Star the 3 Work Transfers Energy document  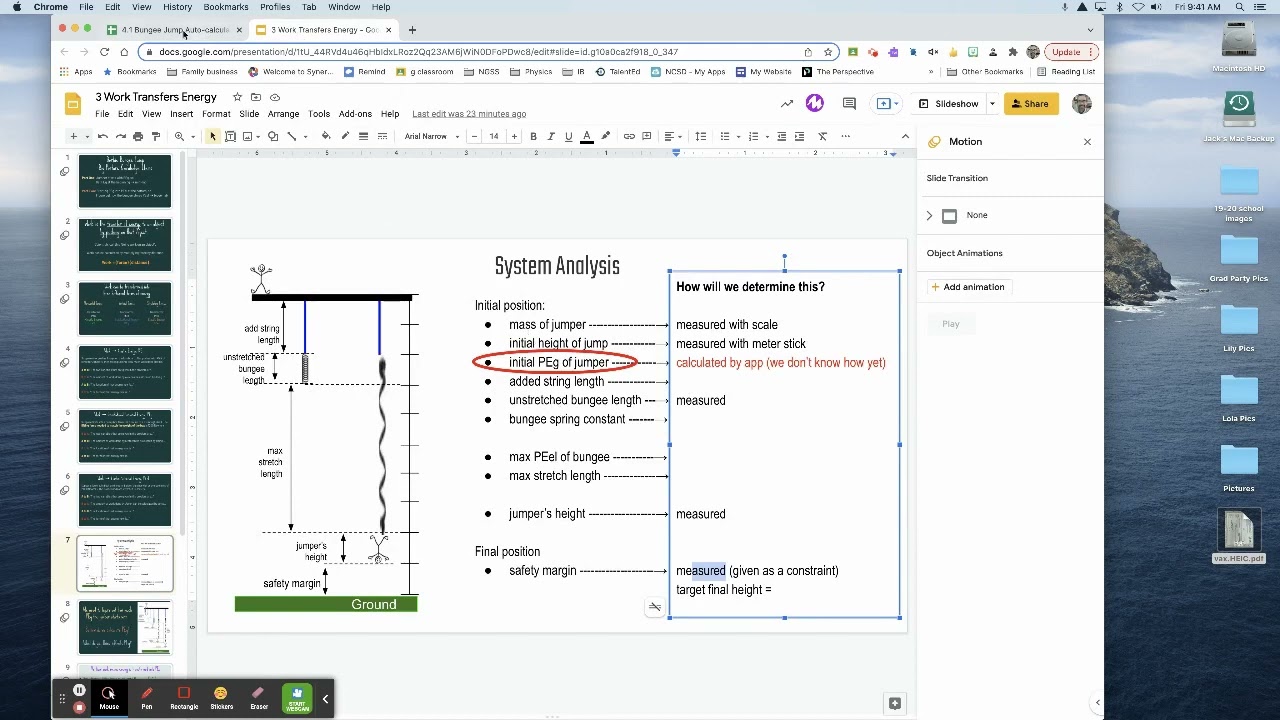coord(237,97)
